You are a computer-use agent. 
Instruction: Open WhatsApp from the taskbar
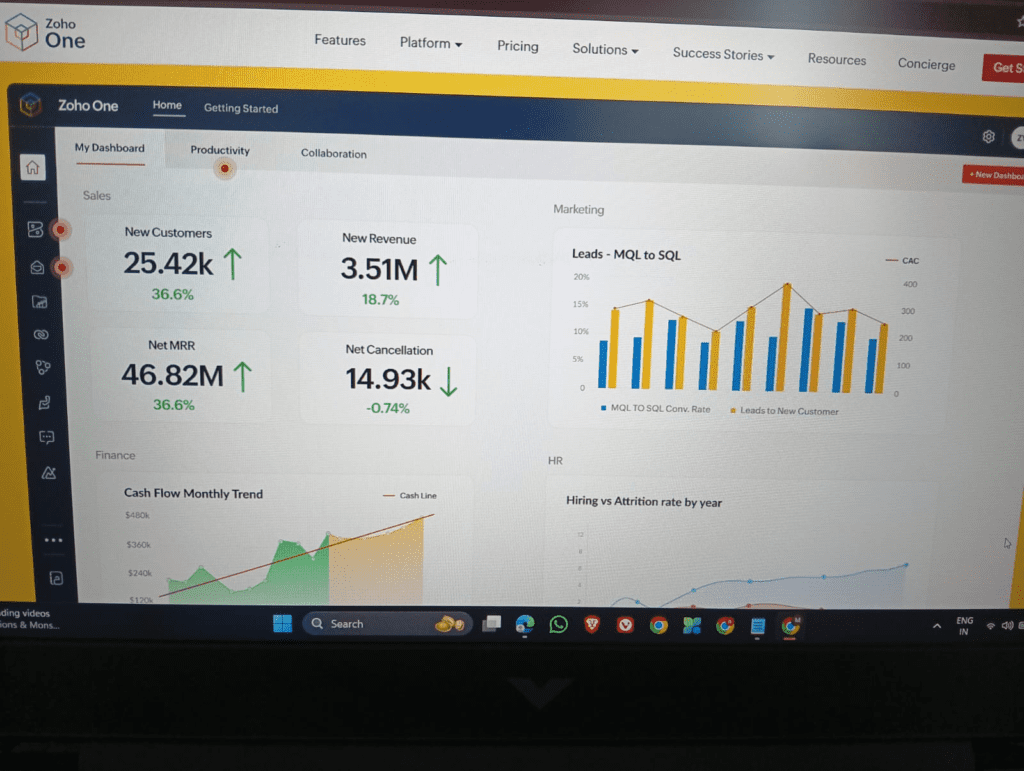coord(558,624)
